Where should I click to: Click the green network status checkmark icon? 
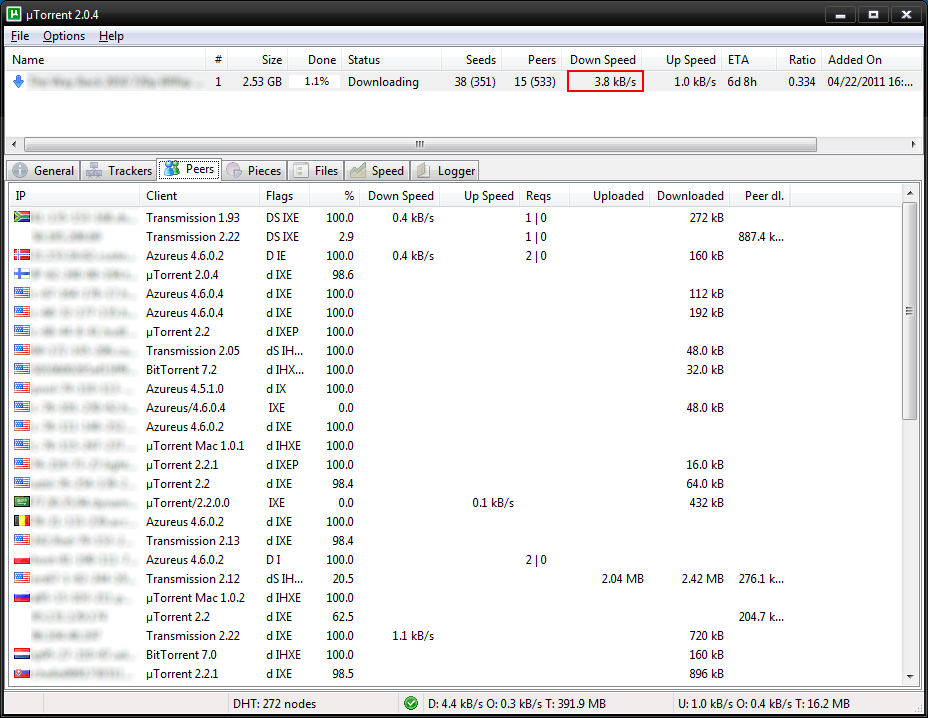411,704
